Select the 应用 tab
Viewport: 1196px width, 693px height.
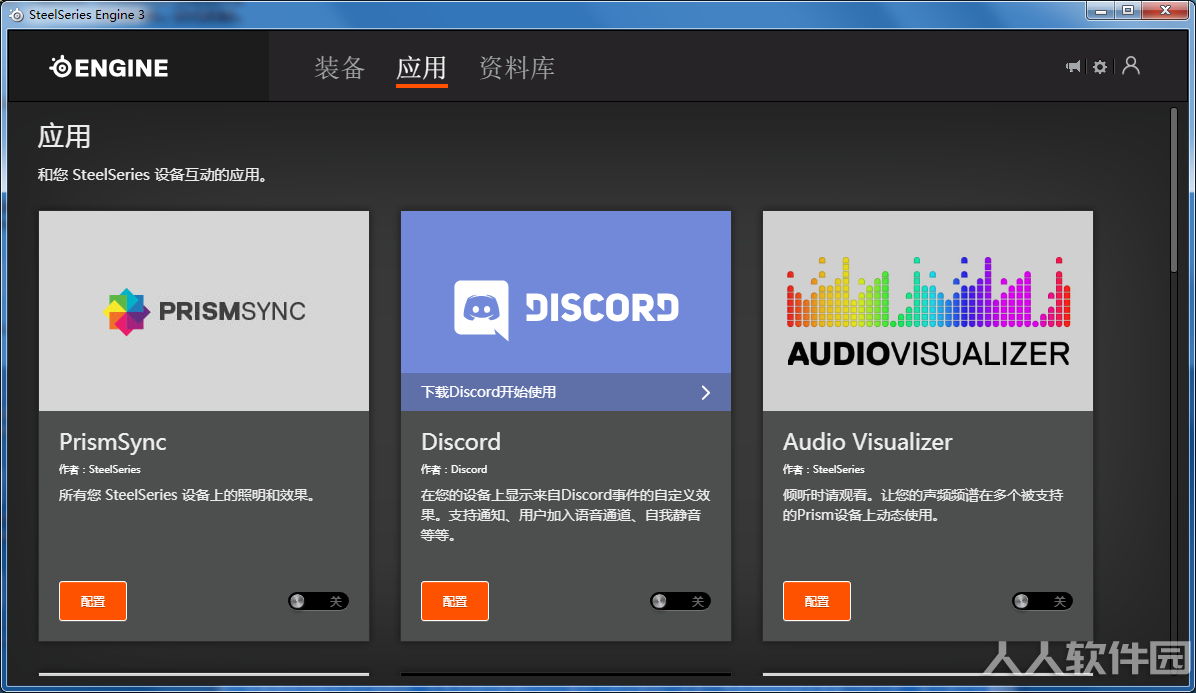(421, 68)
